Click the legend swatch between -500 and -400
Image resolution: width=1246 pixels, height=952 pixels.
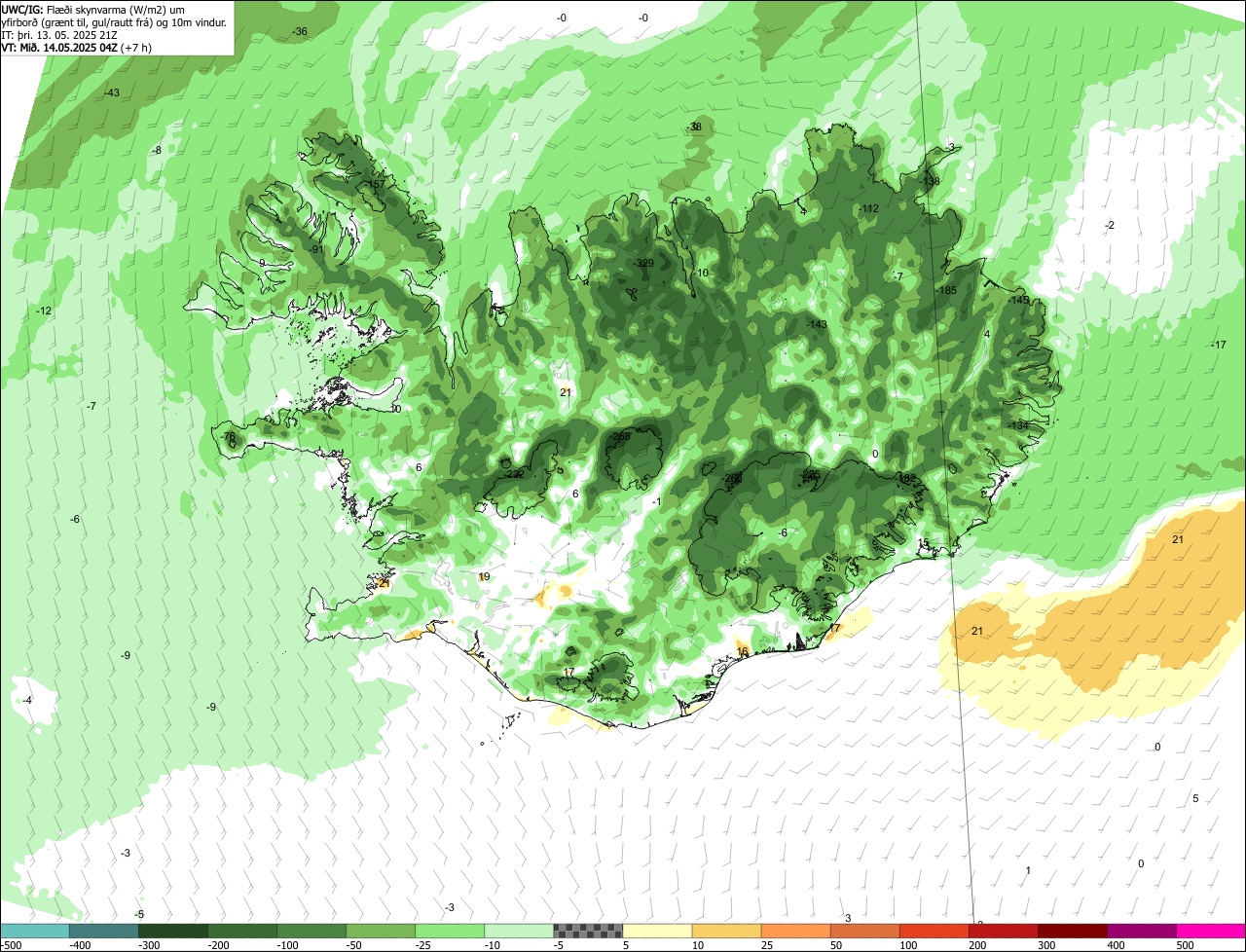[x=35, y=931]
